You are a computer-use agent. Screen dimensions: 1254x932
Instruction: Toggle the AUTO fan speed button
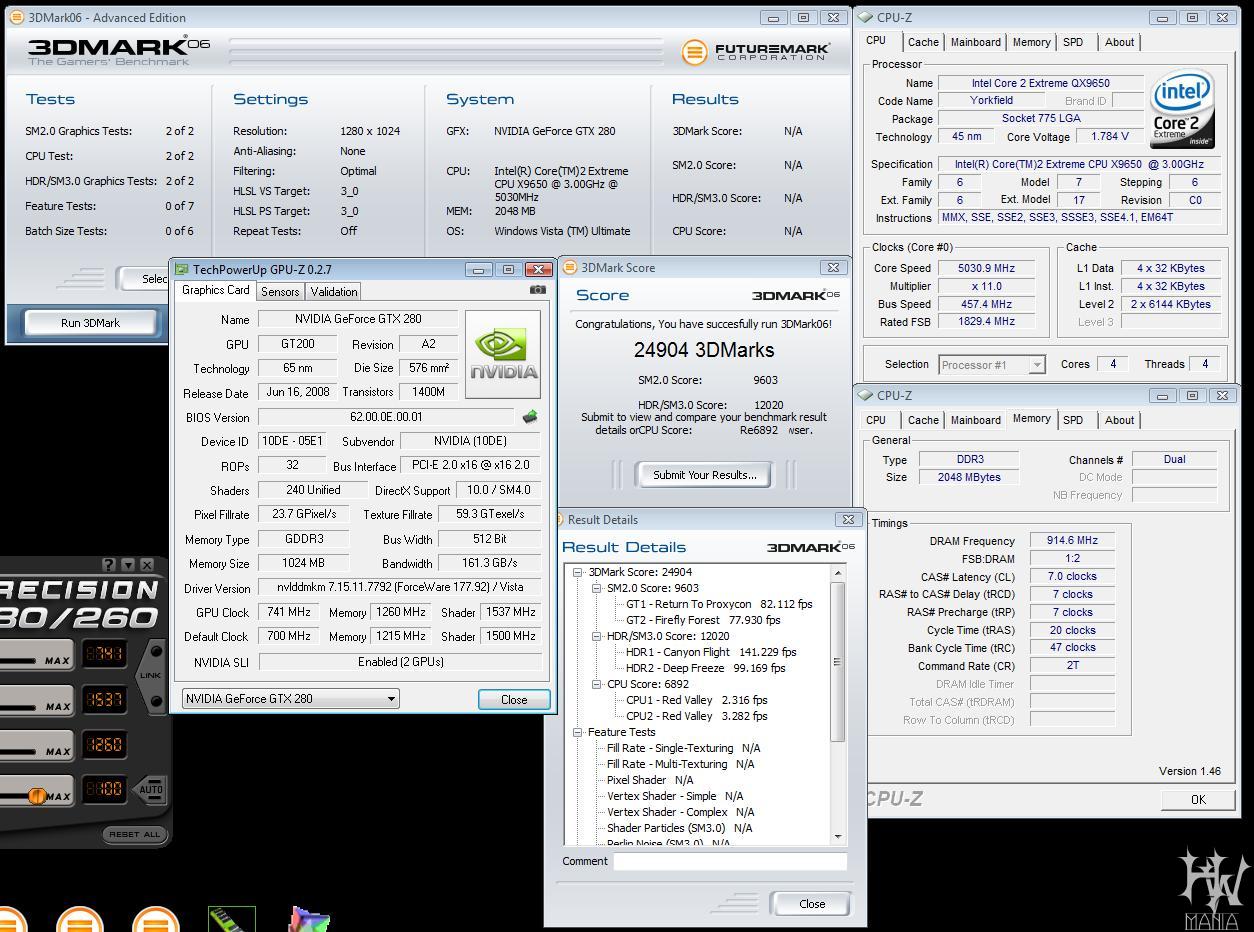[150, 789]
